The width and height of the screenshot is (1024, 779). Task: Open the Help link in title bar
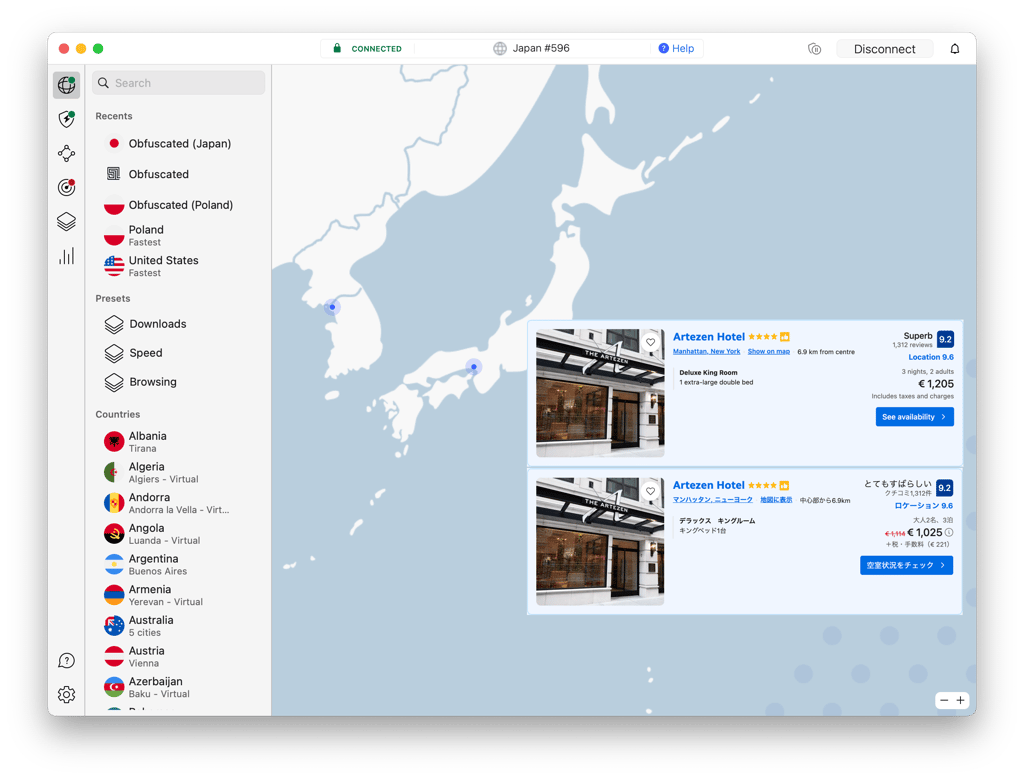pyautogui.click(x=676, y=48)
